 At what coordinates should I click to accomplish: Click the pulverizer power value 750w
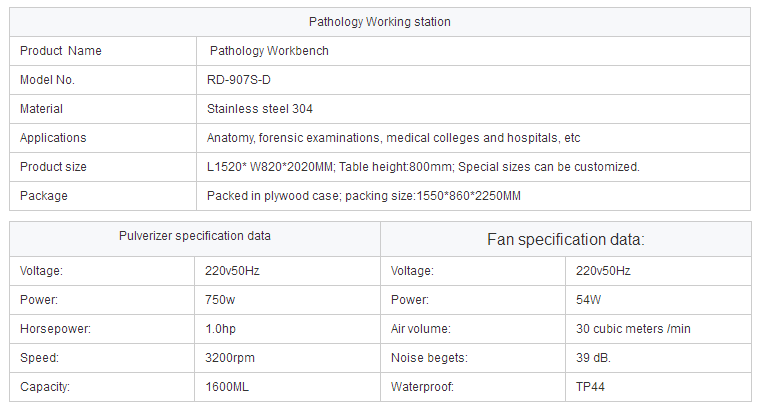point(220,300)
